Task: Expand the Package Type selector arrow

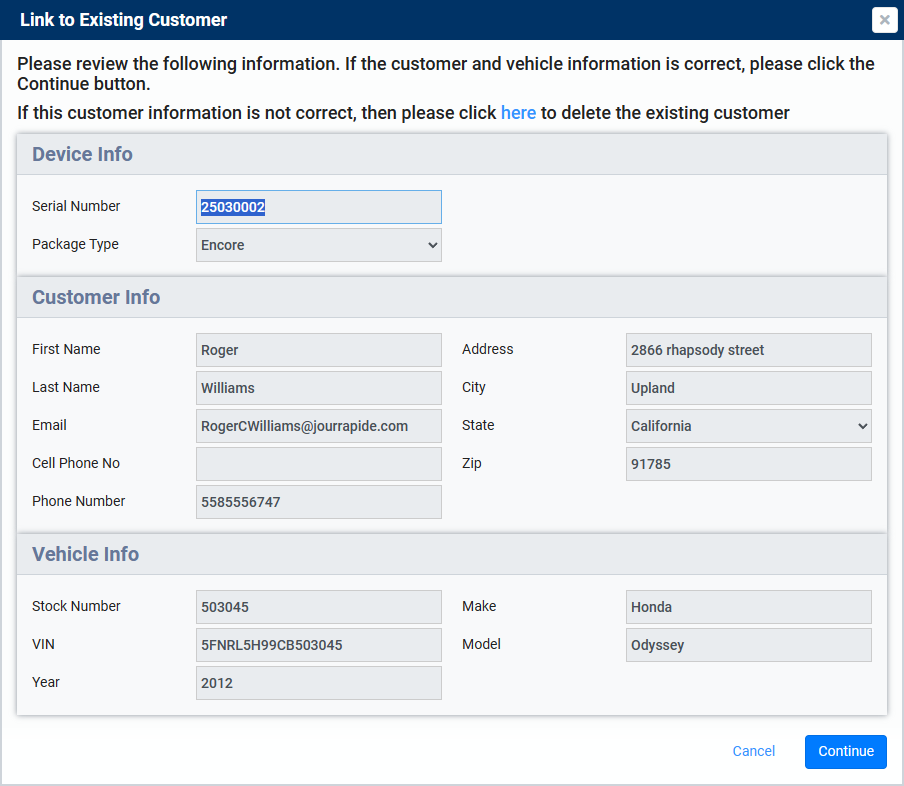Action: coord(430,244)
